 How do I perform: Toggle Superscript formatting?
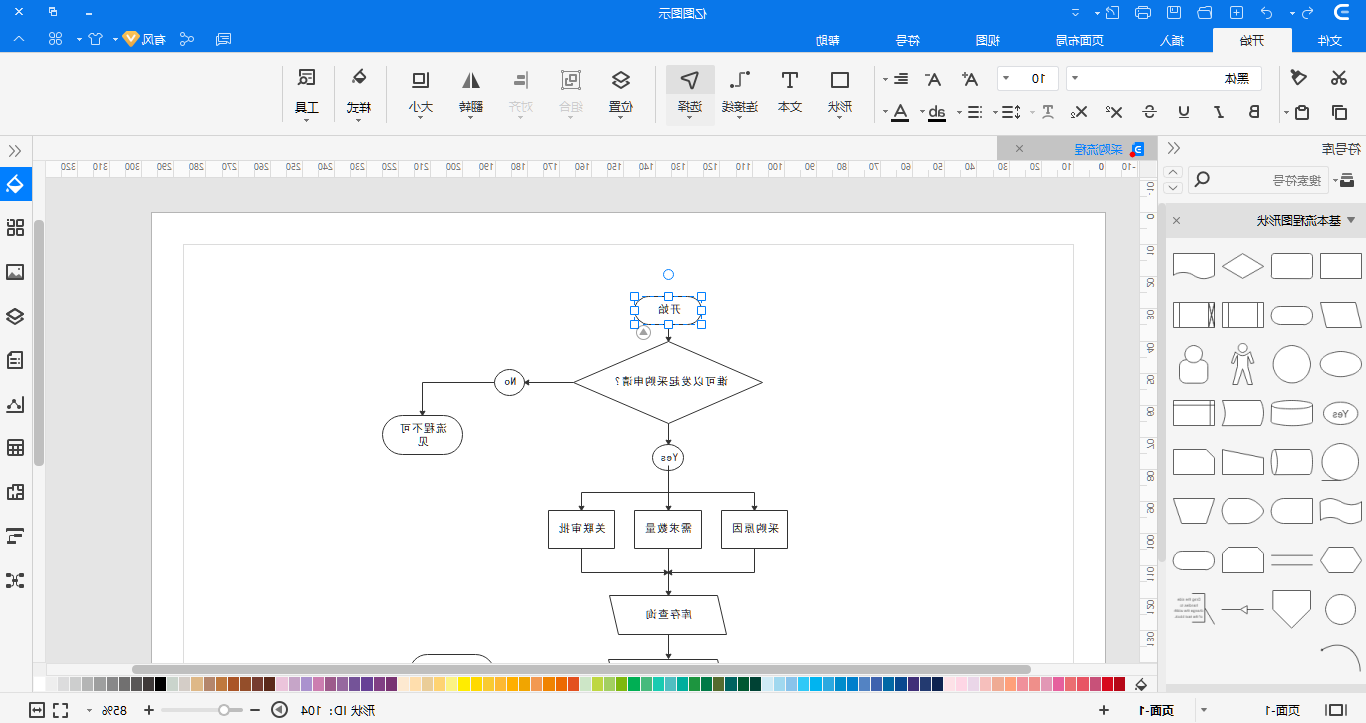(x=1116, y=112)
